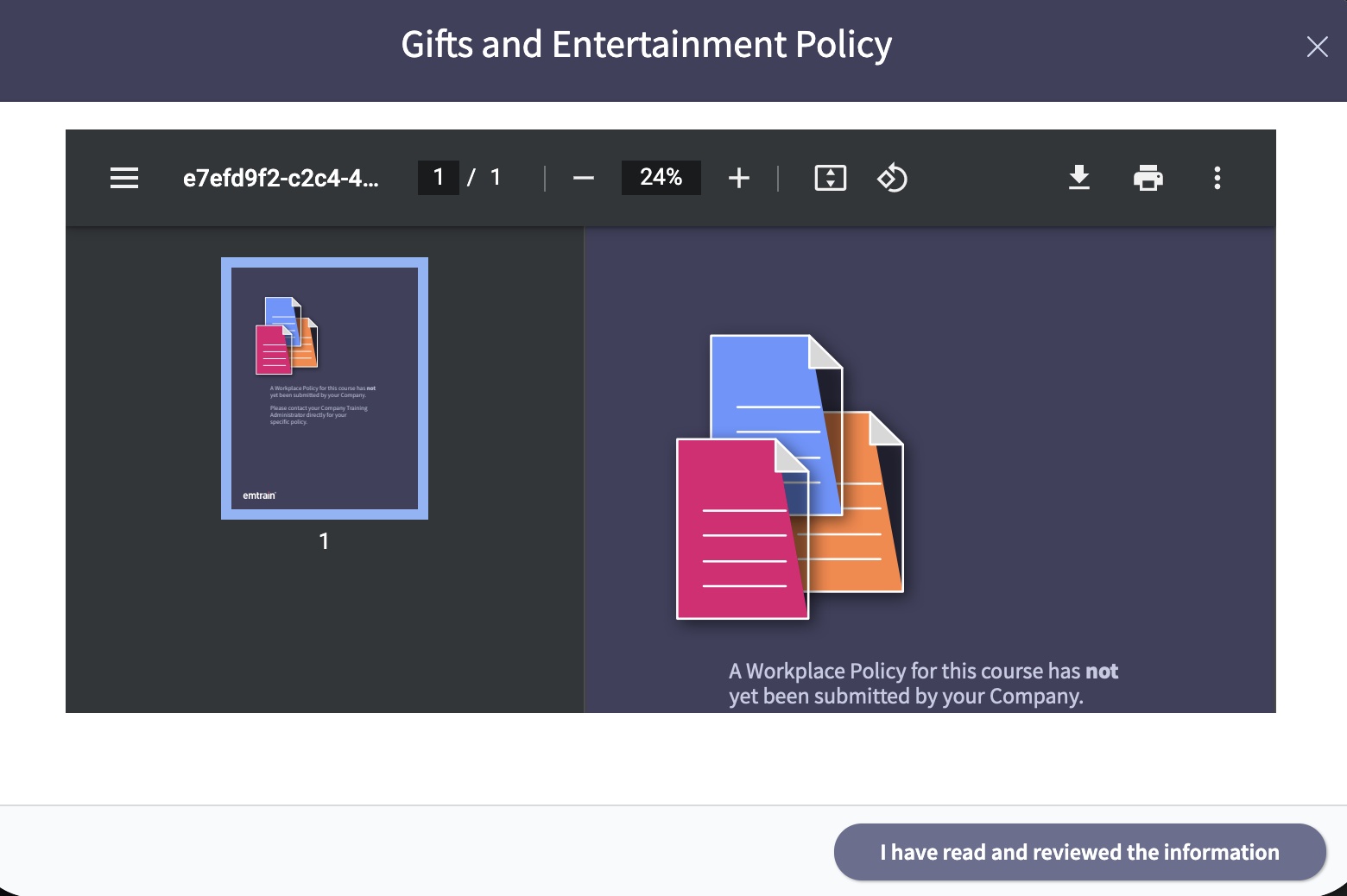This screenshot has height=896, width=1347.
Task: Close the Gifts and Entertainment Policy dialog
Action: (1318, 47)
